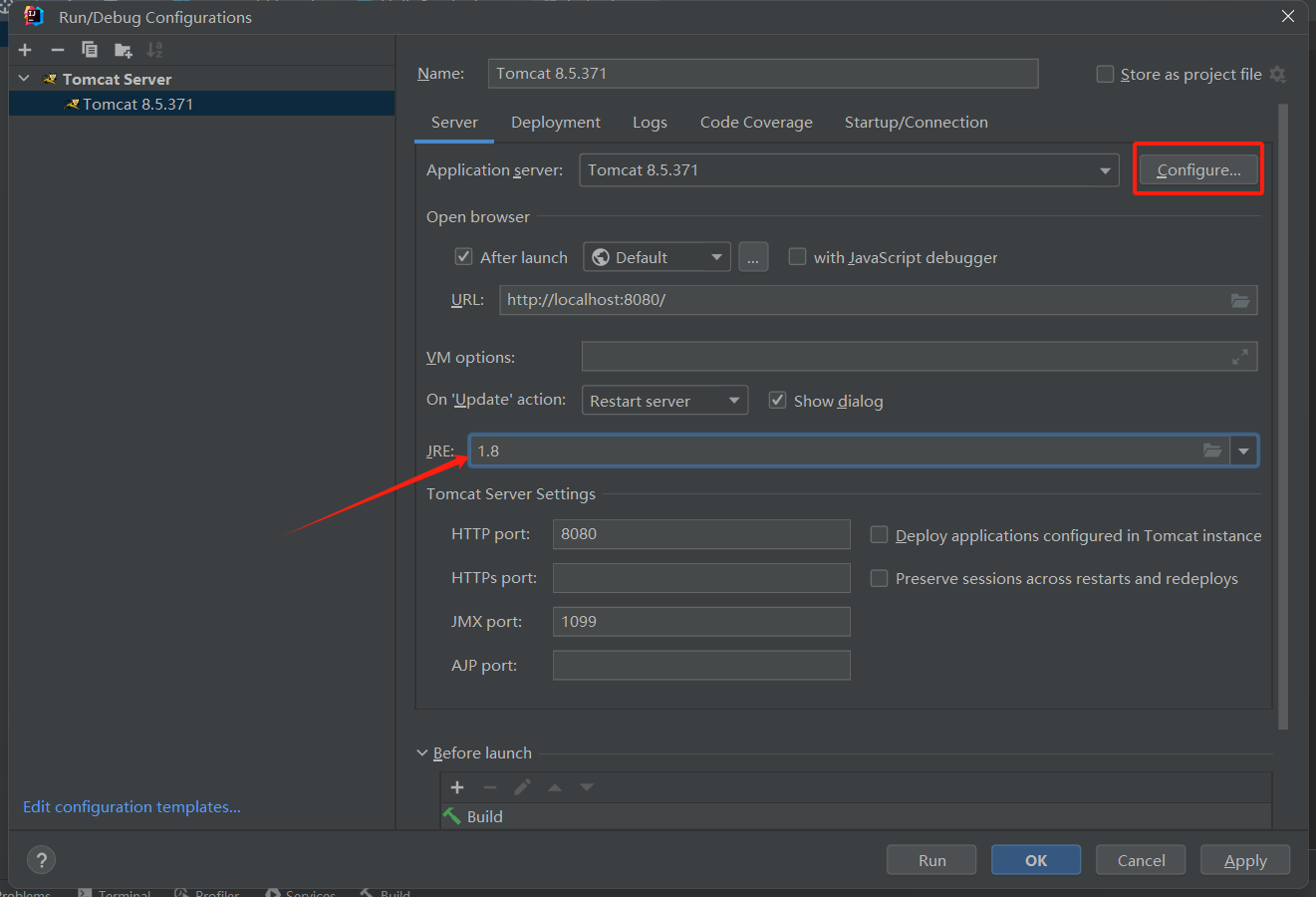Viewport: 1316px width, 897px height.
Task: Click the HTTPs port field
Action: [701, 578]
